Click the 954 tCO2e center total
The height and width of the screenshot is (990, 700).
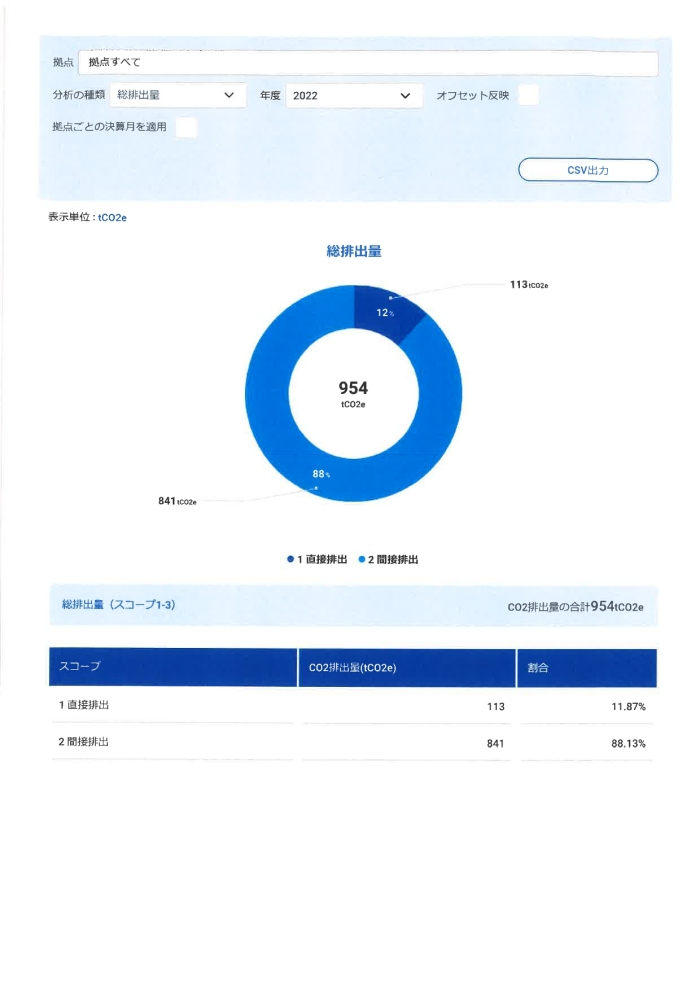[353, 393]
